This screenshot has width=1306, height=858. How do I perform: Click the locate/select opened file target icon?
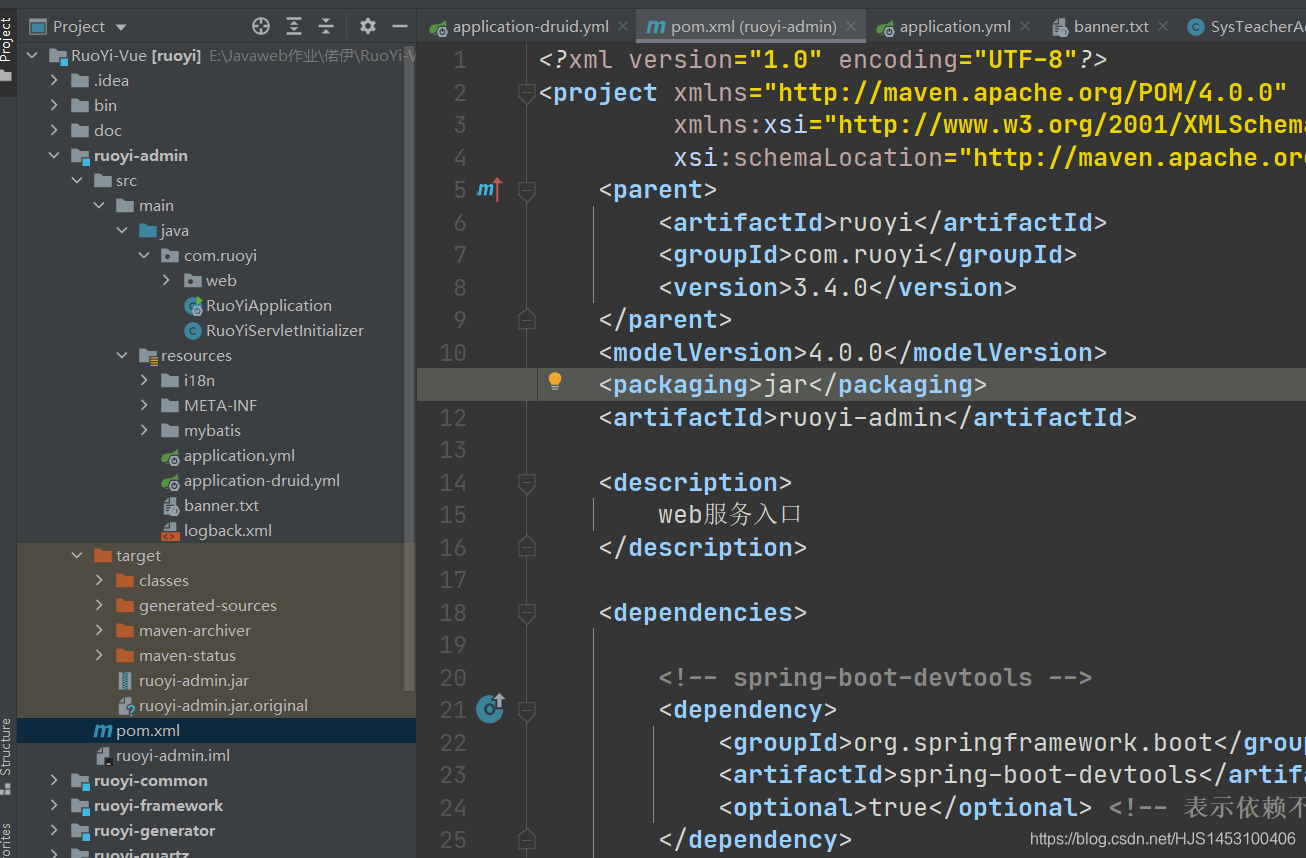pos(261,26)
